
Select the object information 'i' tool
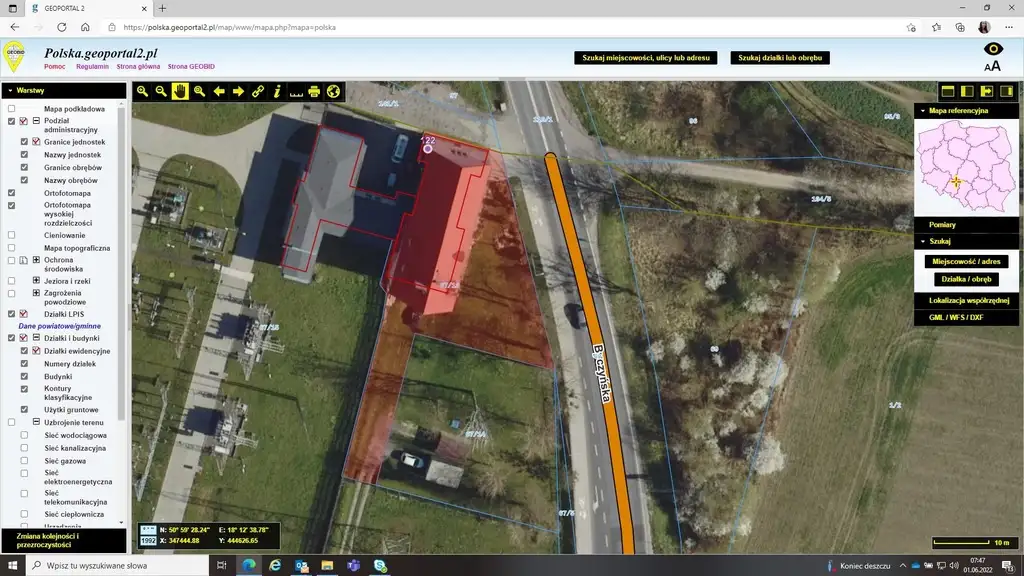(277, 91)
